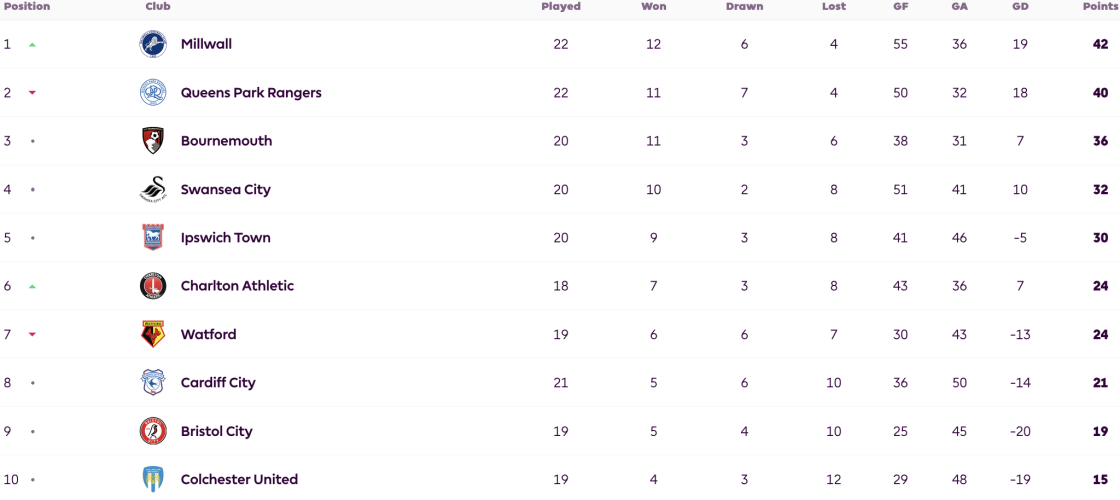Select the Club column header
This screenshot has width=1120, height=500.
(x=158, y=6)
